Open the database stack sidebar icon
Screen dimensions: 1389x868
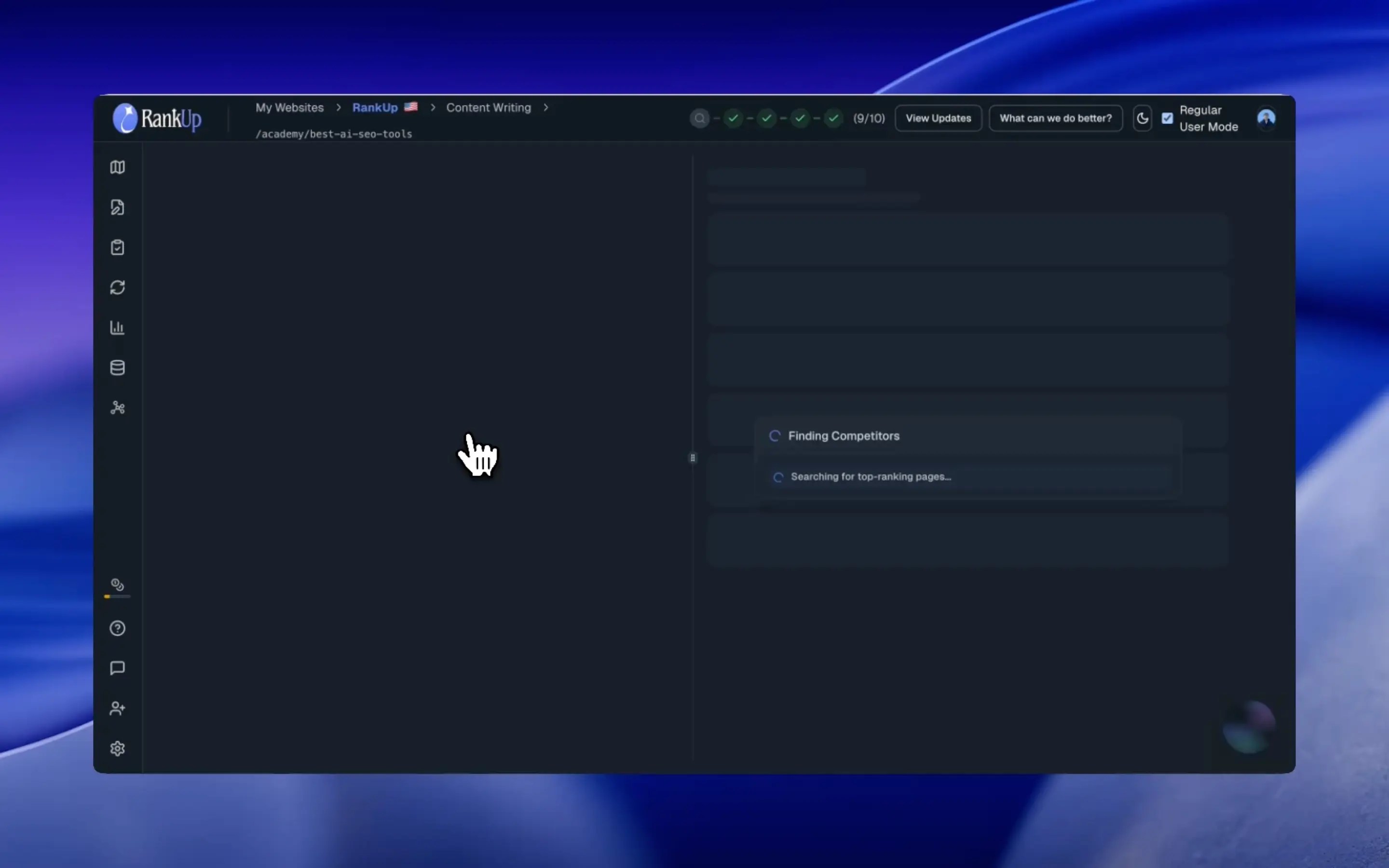click(118, 368)
